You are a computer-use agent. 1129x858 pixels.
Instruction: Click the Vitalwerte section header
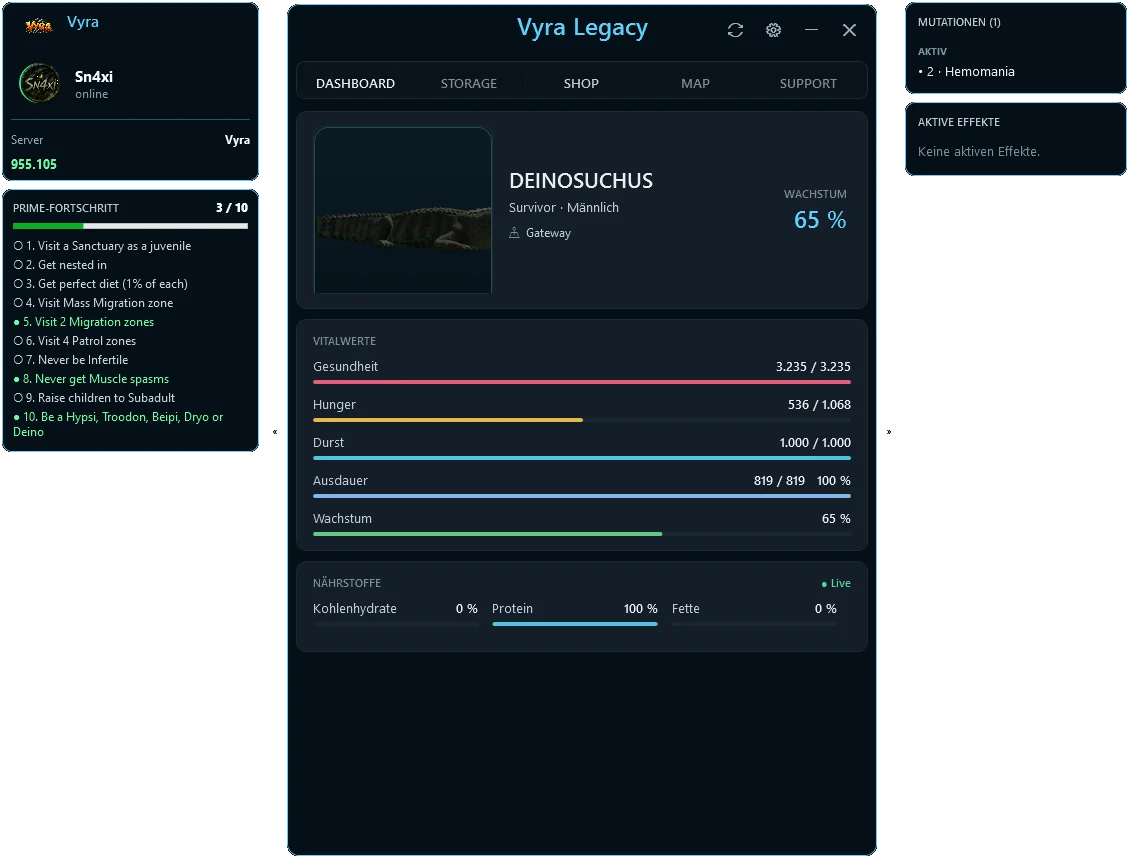pyautogui.click(x=344, y=341)
